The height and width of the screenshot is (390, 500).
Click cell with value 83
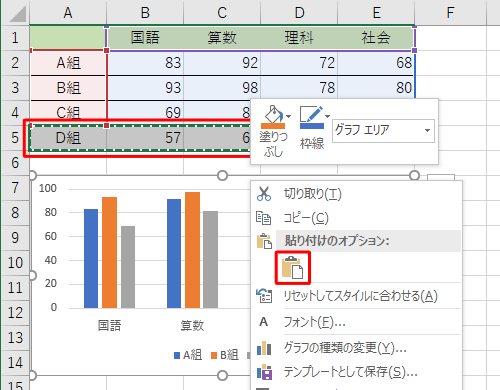pyautogui.click(x=145, y=63)
